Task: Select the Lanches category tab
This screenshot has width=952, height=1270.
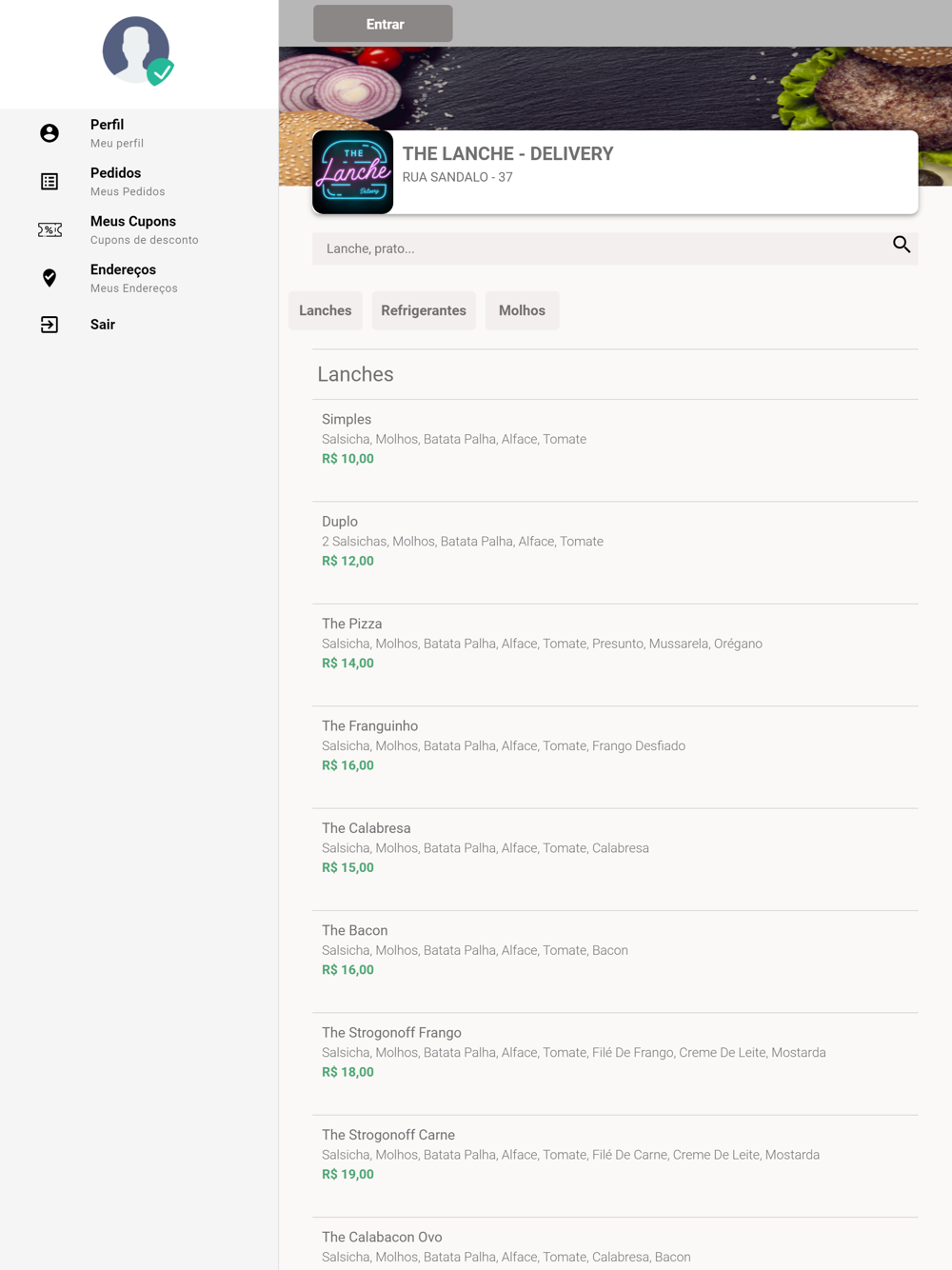Action: tap(326, 310)
